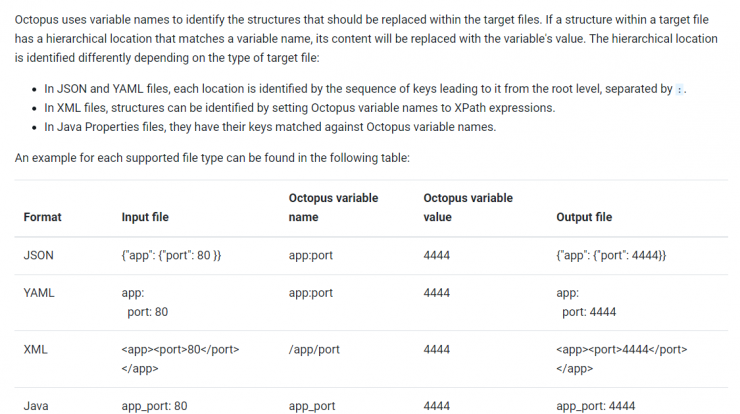740x414 pixels.
Task: Click the 'An example for each supported' sentence
Action: [x=212, y=158]
